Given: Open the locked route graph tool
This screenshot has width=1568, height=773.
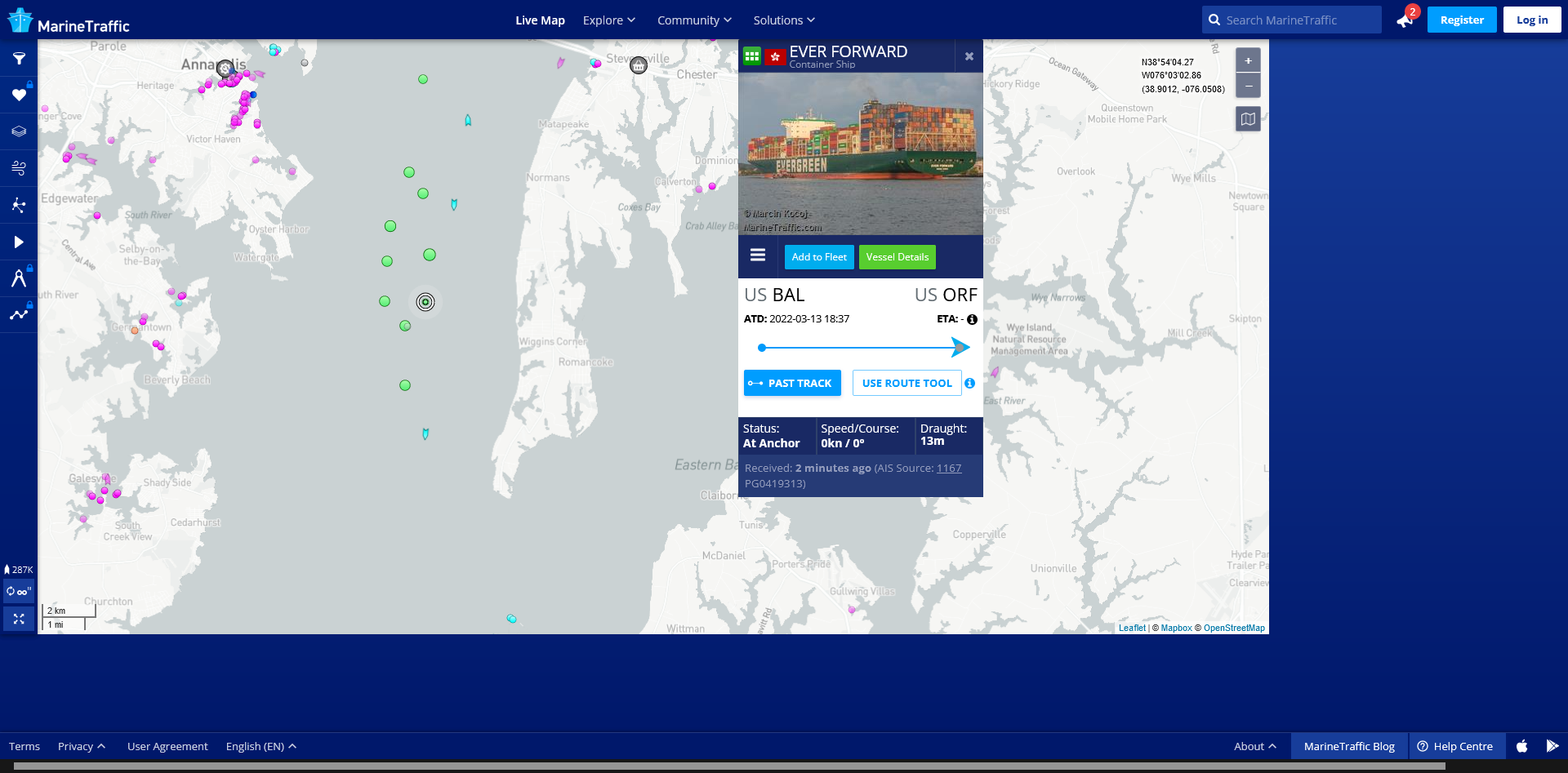Looking at the screenshot, I should [x=19, y=314].
